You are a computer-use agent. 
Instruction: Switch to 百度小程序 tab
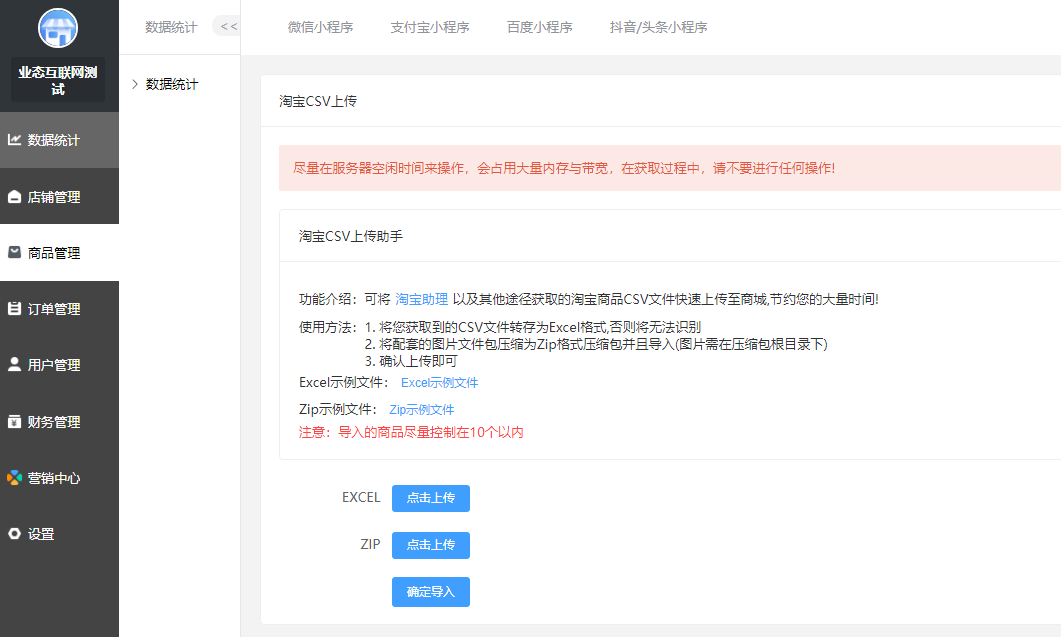[539, 27]
